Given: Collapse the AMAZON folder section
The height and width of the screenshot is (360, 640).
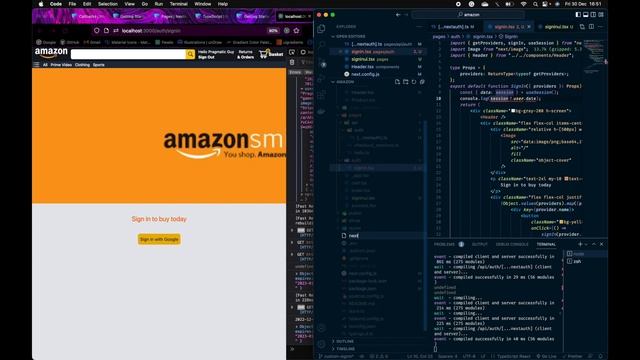Looking at the screenshot, I should point(343,82).
